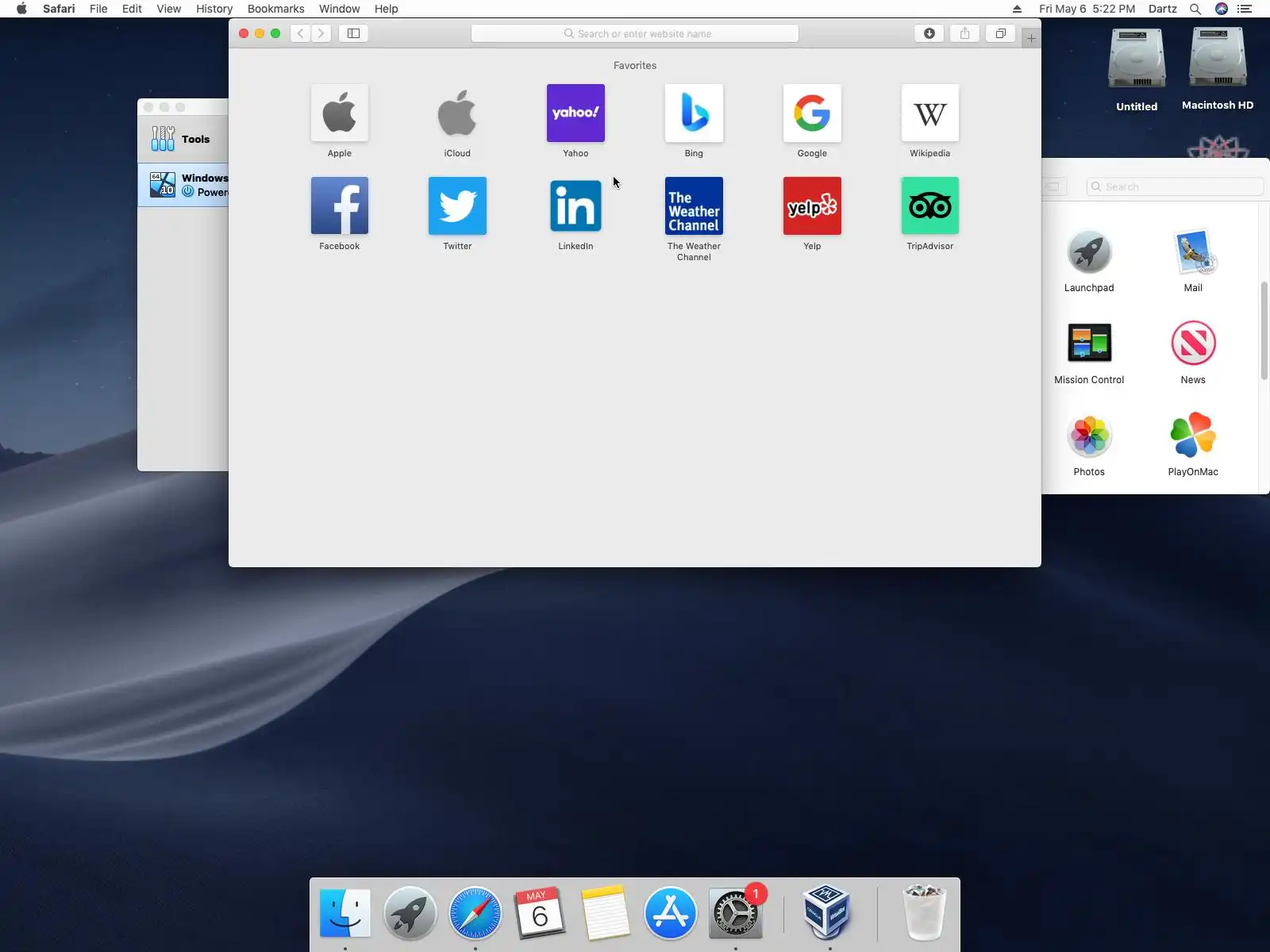Screen dimensions: 1270x952
Task: Open the date and time in menu bar
Action: pos(1087,9)
